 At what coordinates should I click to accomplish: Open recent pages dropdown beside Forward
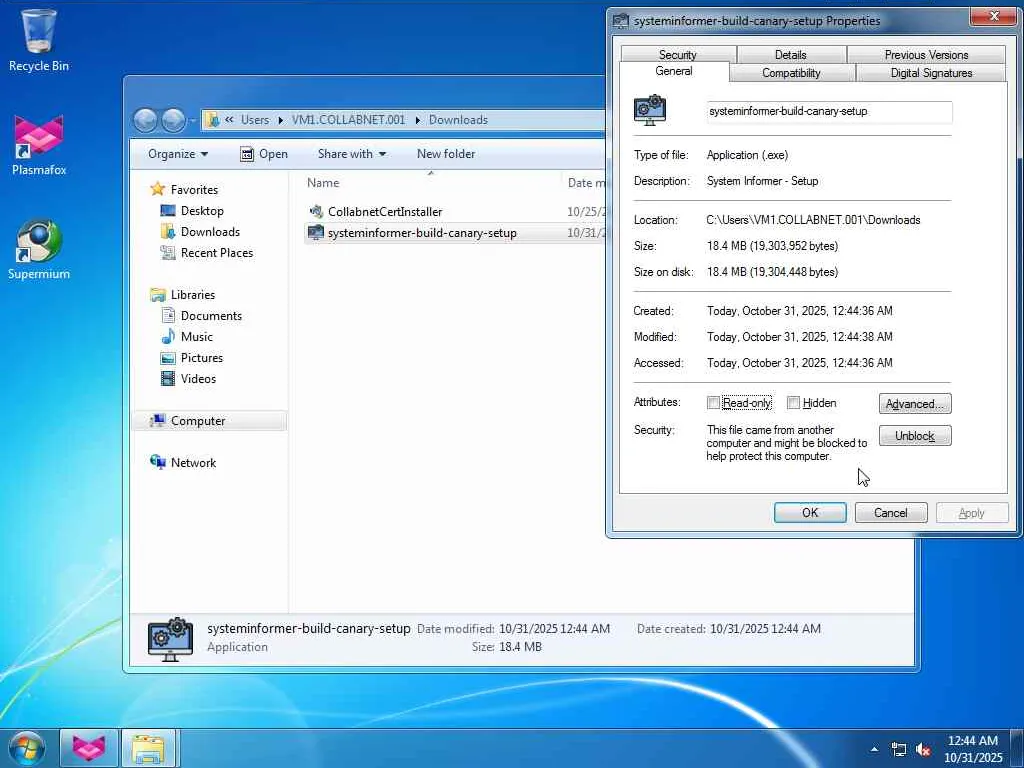coord(192,121)
